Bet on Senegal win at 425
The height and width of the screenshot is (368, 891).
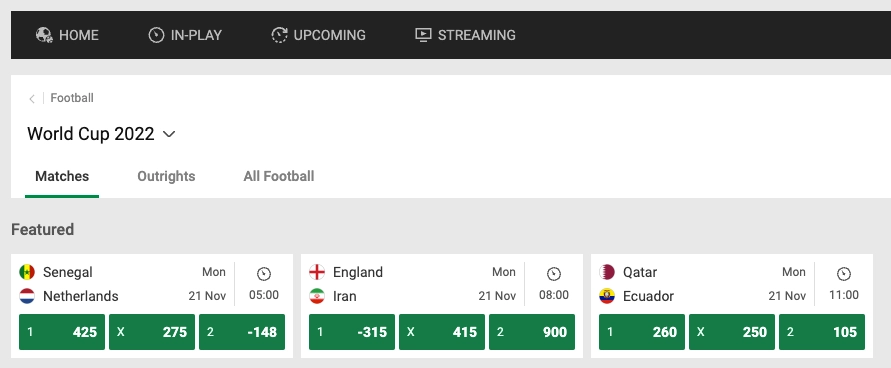[x=62, y=332]
